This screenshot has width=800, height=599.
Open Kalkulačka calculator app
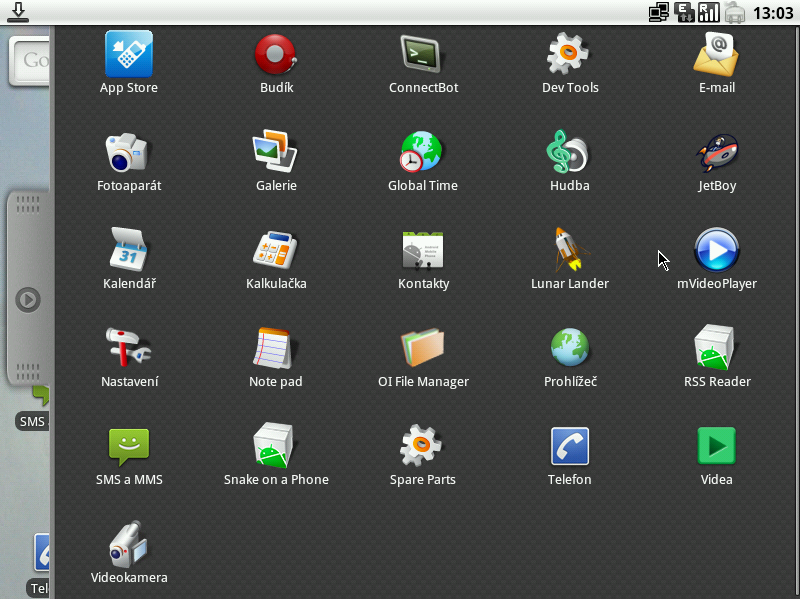[x=276, y=251]
